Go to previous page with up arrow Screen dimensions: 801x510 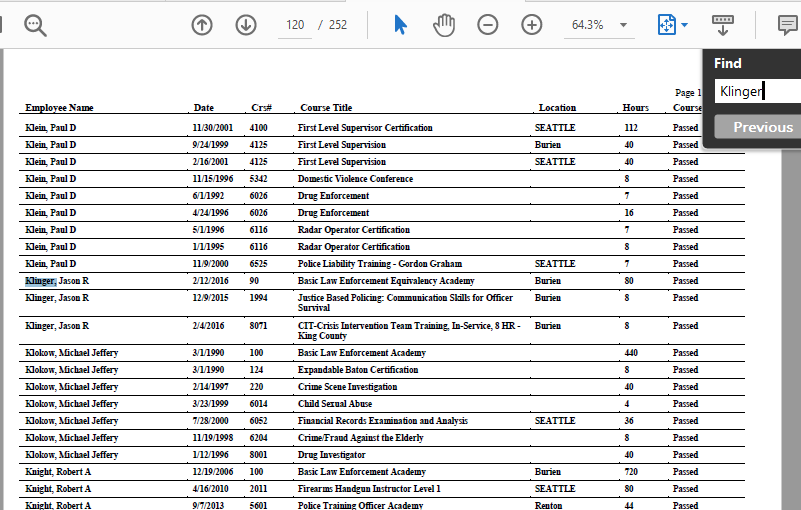click(202, 25)
